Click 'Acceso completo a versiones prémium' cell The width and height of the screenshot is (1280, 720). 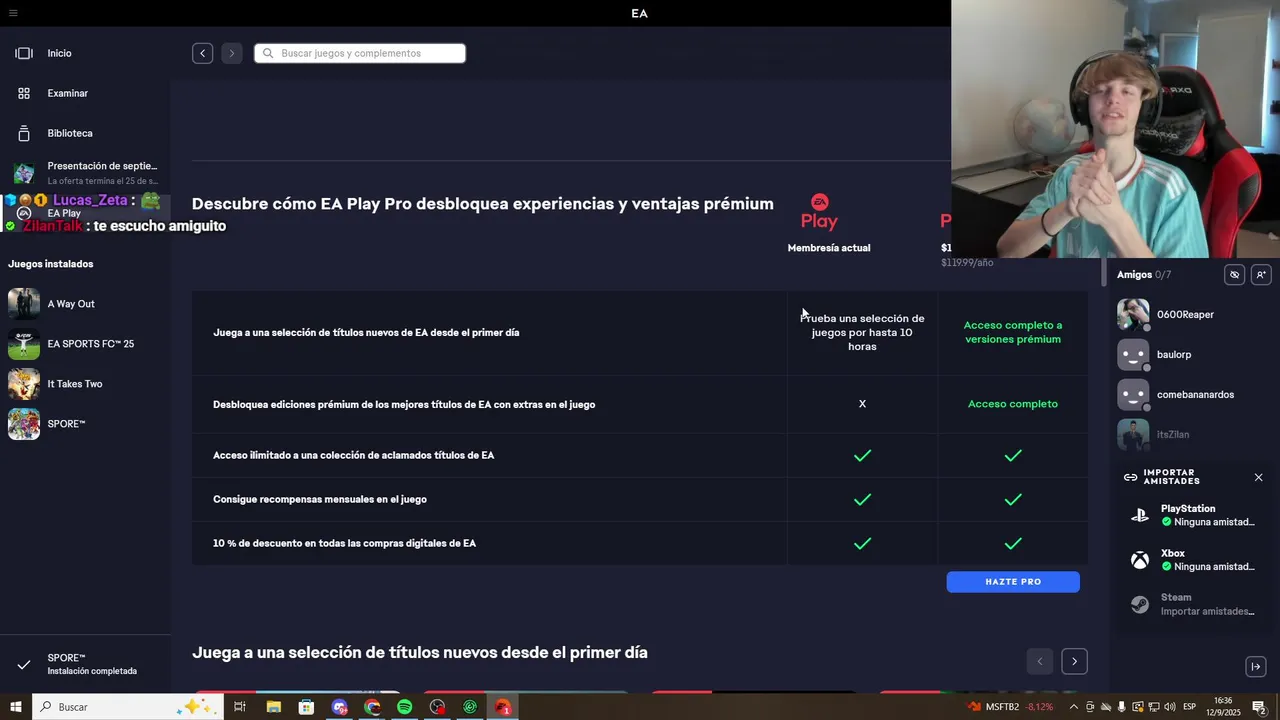click(x=1013, y=332)
